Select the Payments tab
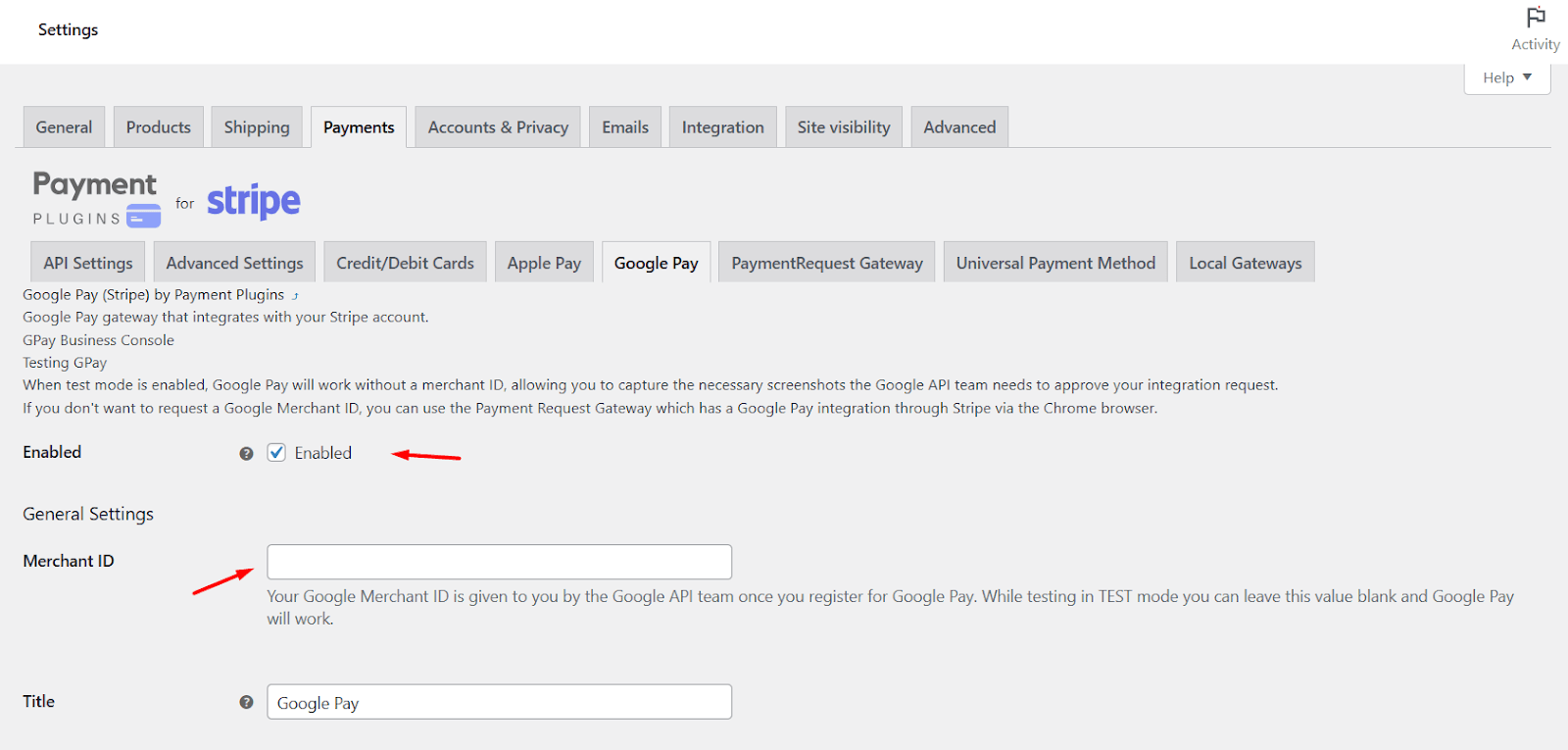Image resolution: width=1568 pixels, height=750 pixels. [359, 127]
